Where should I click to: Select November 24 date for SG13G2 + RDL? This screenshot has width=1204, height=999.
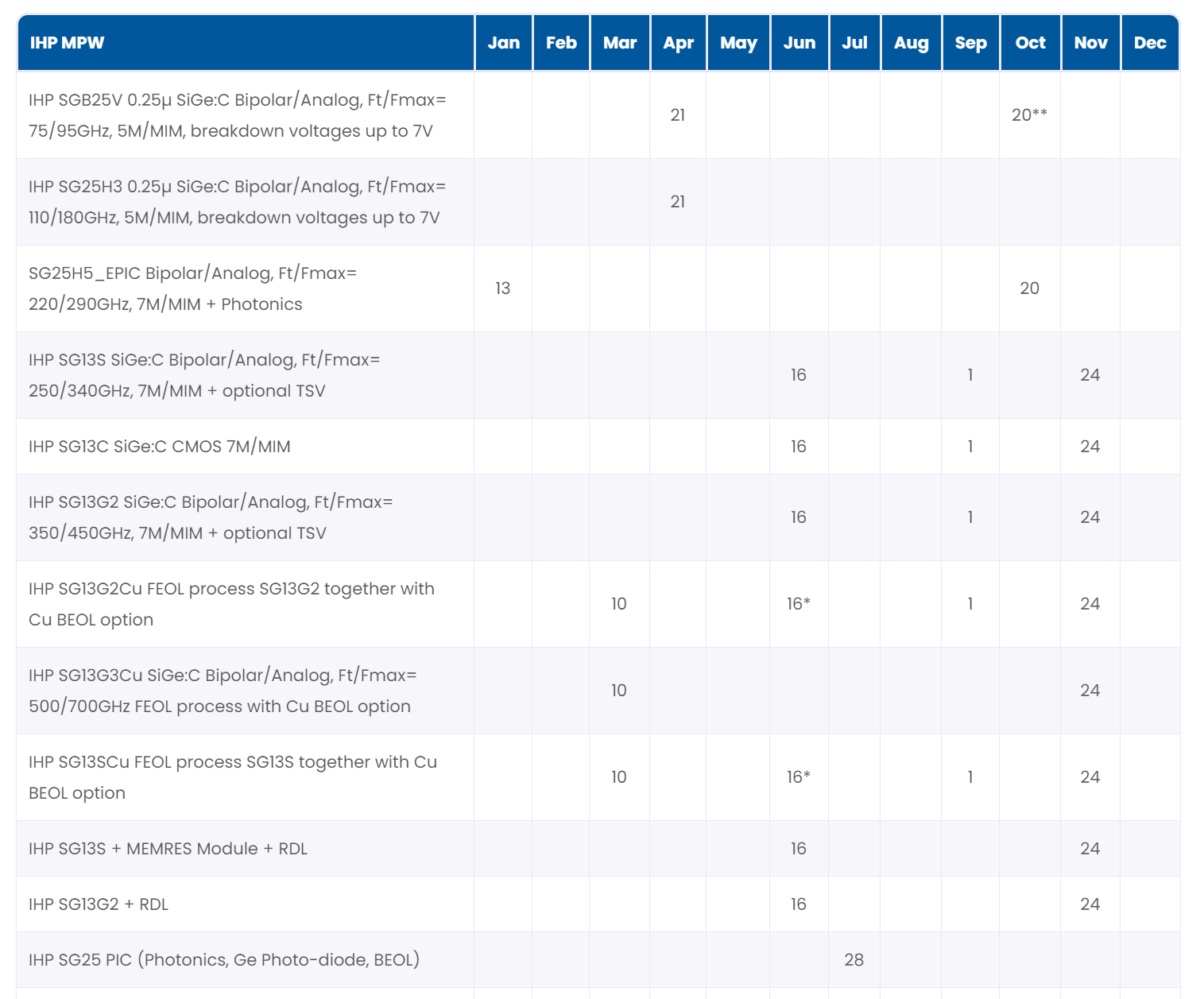pos(1090,904)
